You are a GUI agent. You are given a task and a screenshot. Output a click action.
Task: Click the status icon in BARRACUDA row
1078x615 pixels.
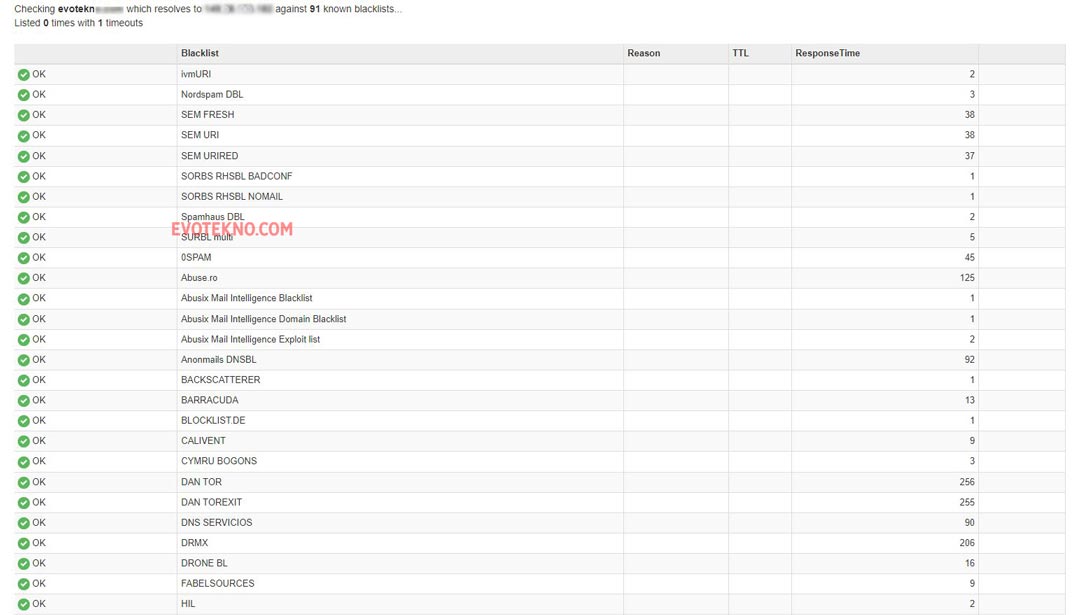click(x=23, y=400)
